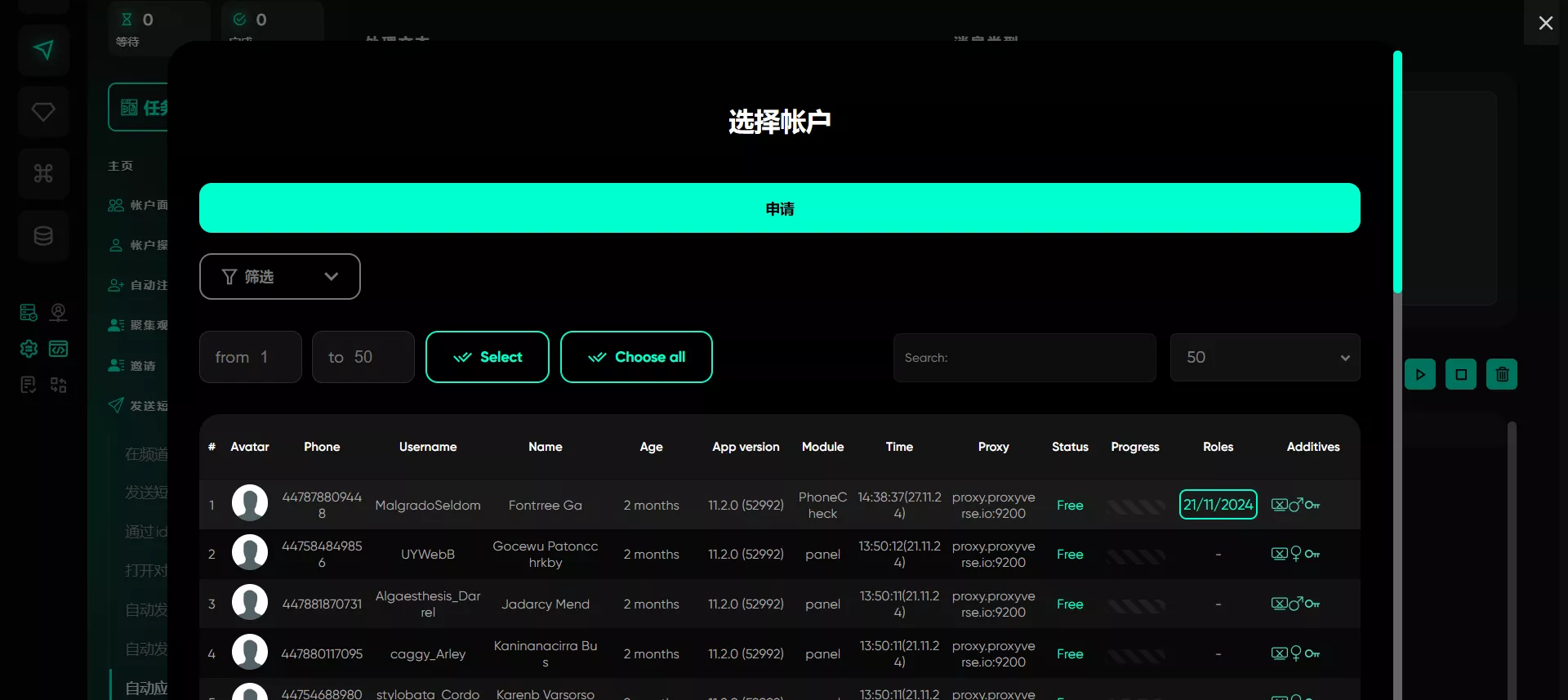Viewport: 1568px width, 700px height.
Task: Focus the 'from' range input field
Action: click(x=251, y=357)
